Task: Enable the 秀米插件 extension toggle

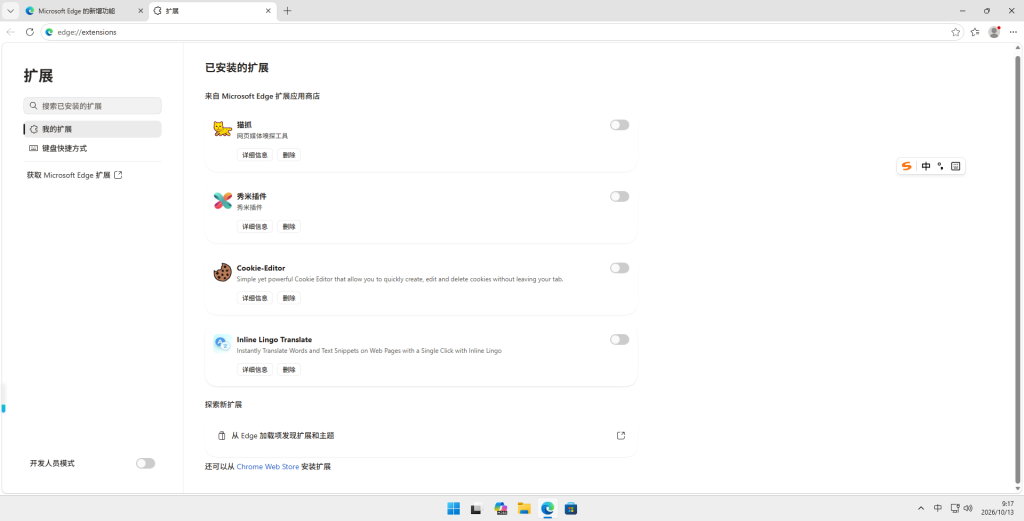Action: 619,197
